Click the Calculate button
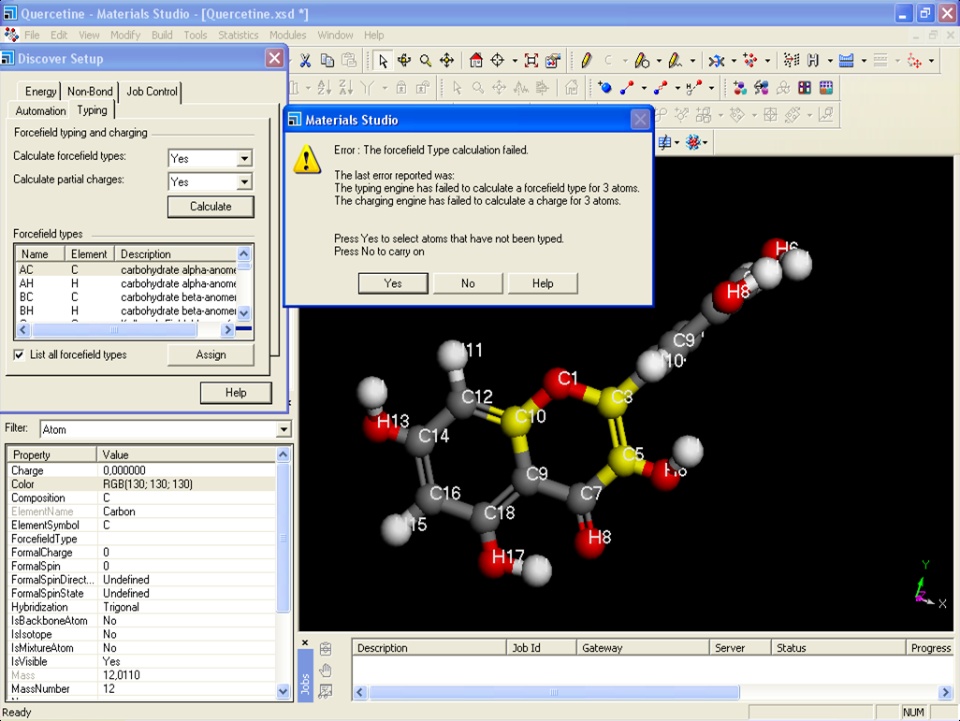Screen dimensions: 960x721 210,207
